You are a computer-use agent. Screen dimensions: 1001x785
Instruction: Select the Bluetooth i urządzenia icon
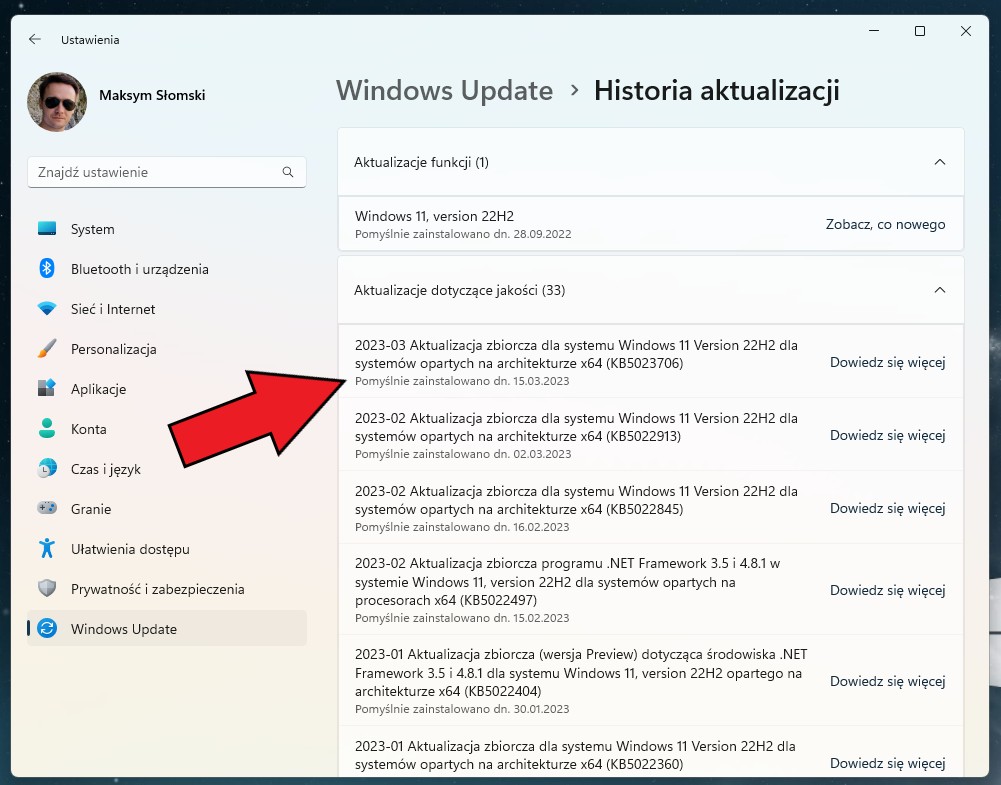click(45, 269)
